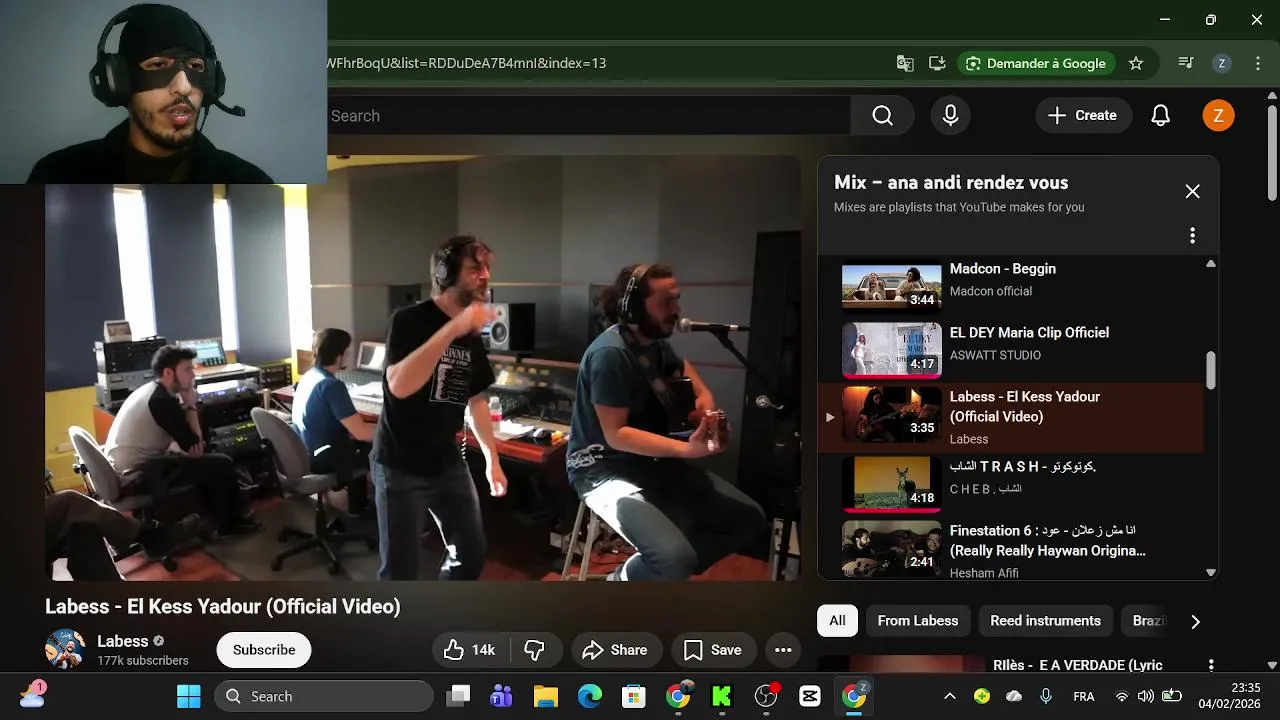Select the All filter chip

click(x=837, y=621)
